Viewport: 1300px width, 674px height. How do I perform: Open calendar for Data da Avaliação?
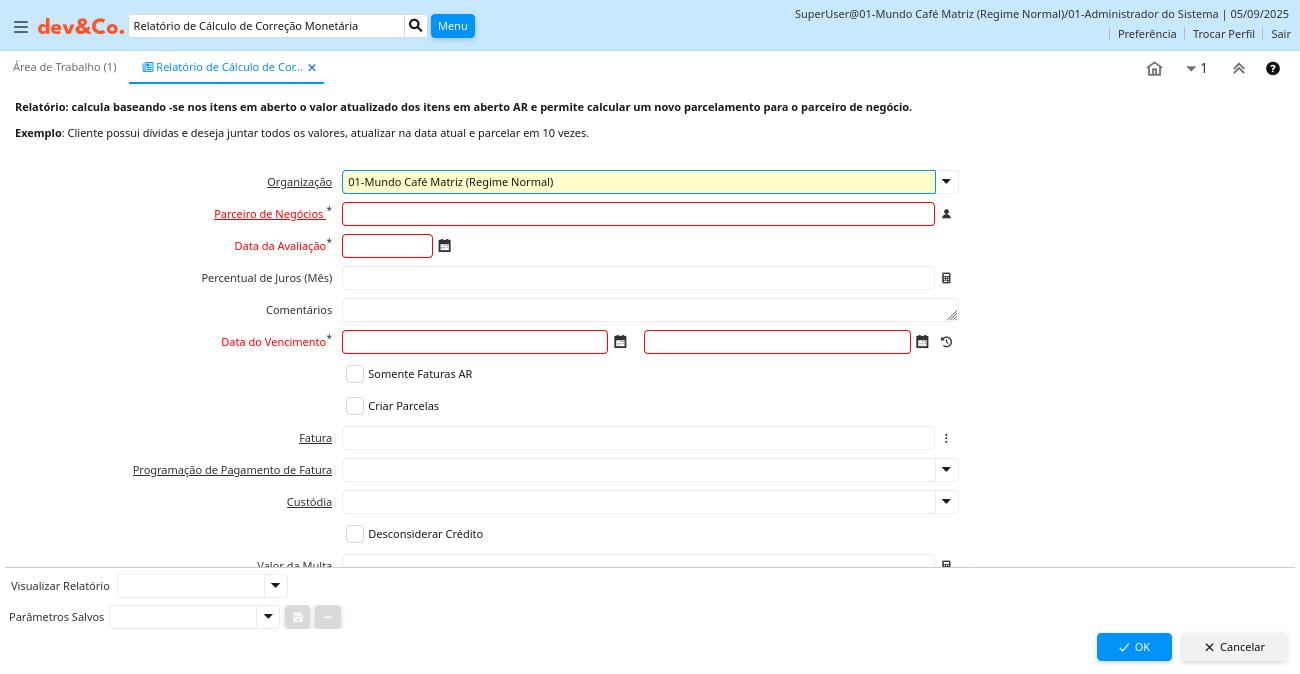(x=445, y=246)
